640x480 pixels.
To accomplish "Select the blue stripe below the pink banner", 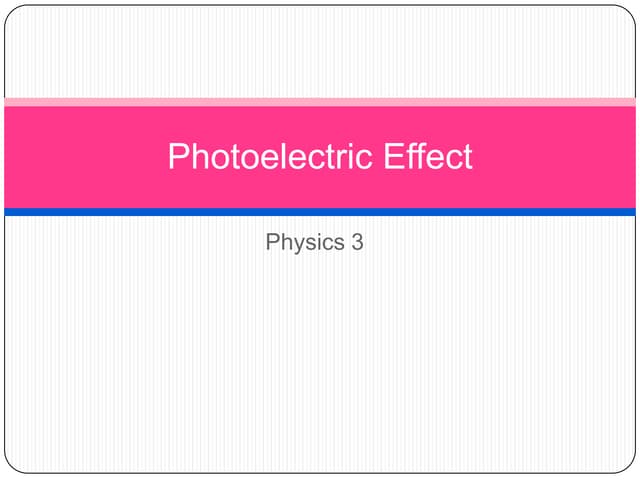I will pos(320,212).
